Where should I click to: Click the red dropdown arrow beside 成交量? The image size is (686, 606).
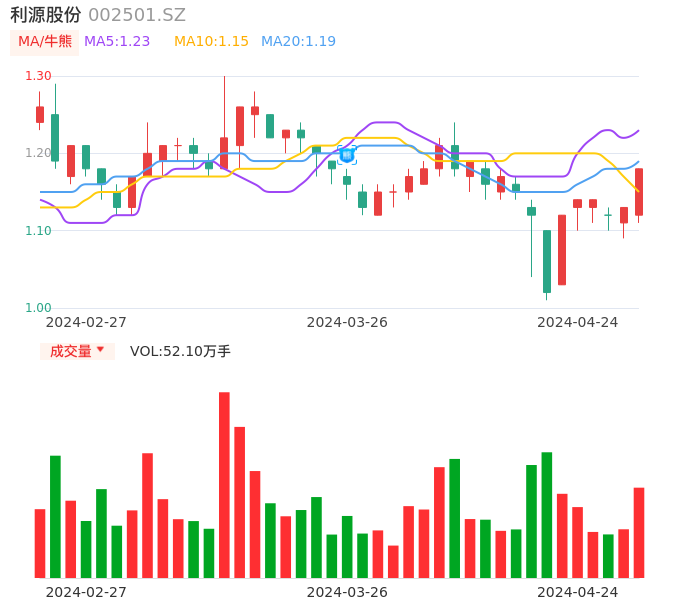[100, 350]
